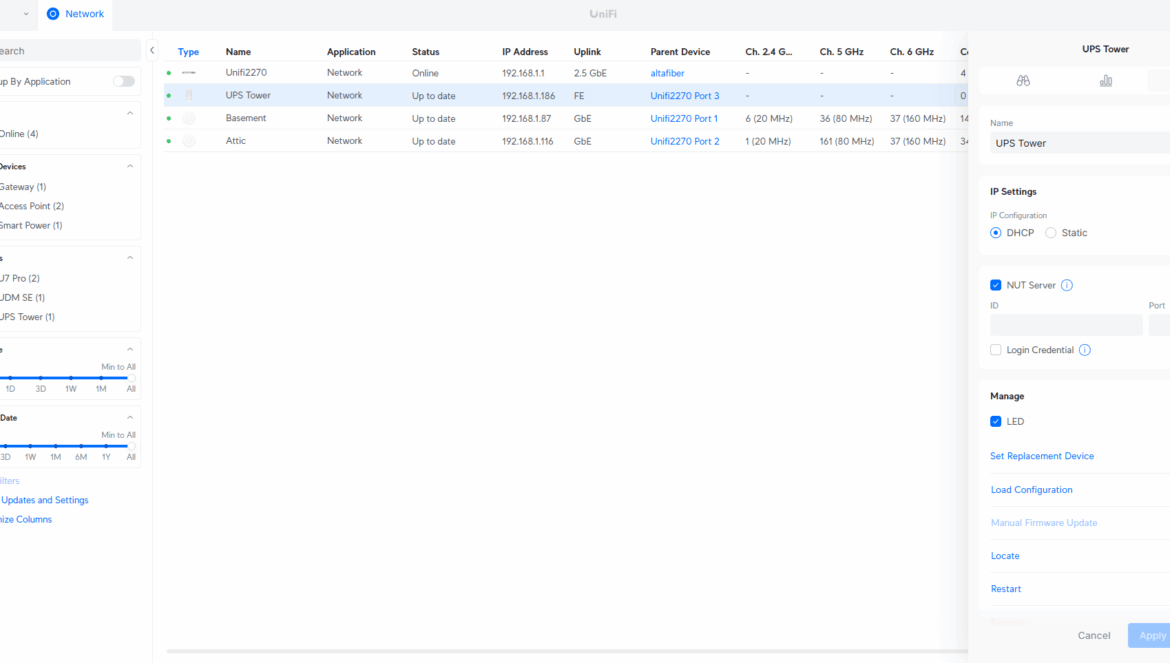The width and height of the screenshot is (1170, 663).
Task: Uncheck the NUT Server checkbox
Action: pos(995,285)
